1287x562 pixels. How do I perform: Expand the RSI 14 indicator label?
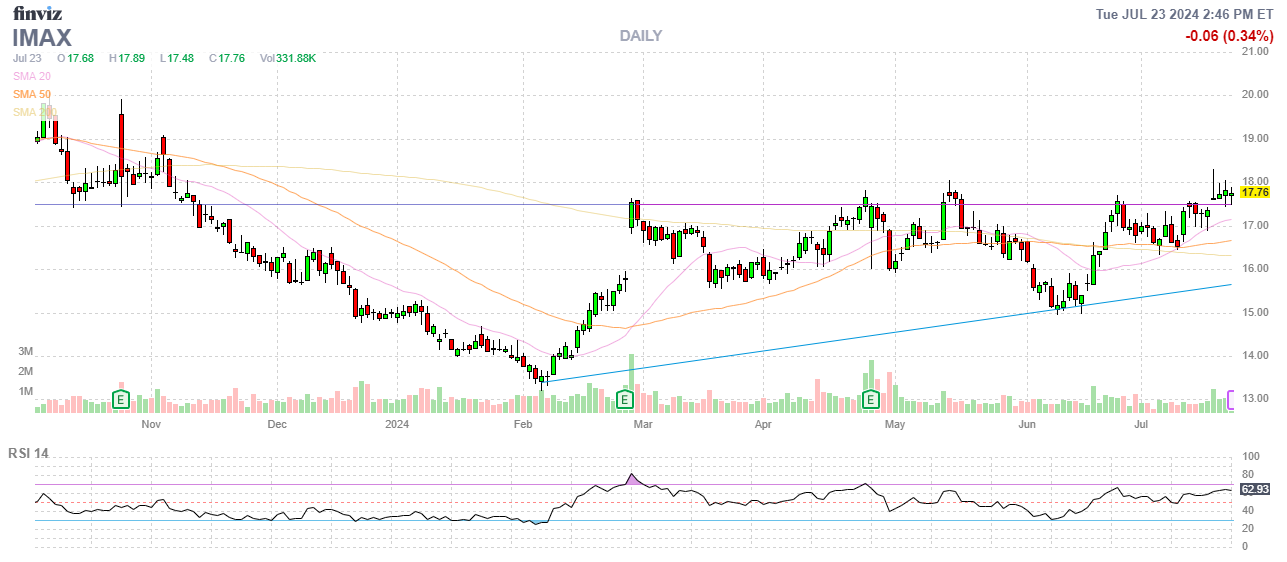pyautogui.click(x=28, y=454)
